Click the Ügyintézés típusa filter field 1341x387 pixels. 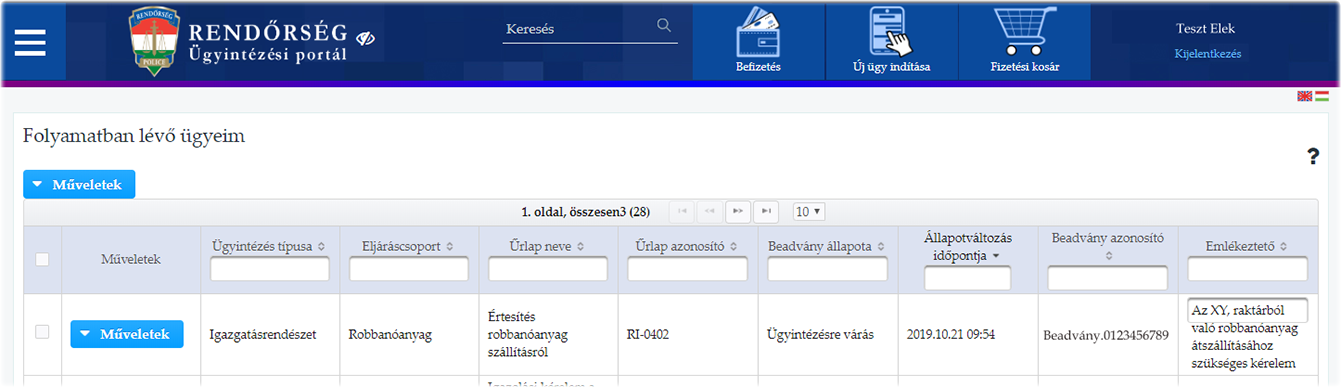pos(270,269)
